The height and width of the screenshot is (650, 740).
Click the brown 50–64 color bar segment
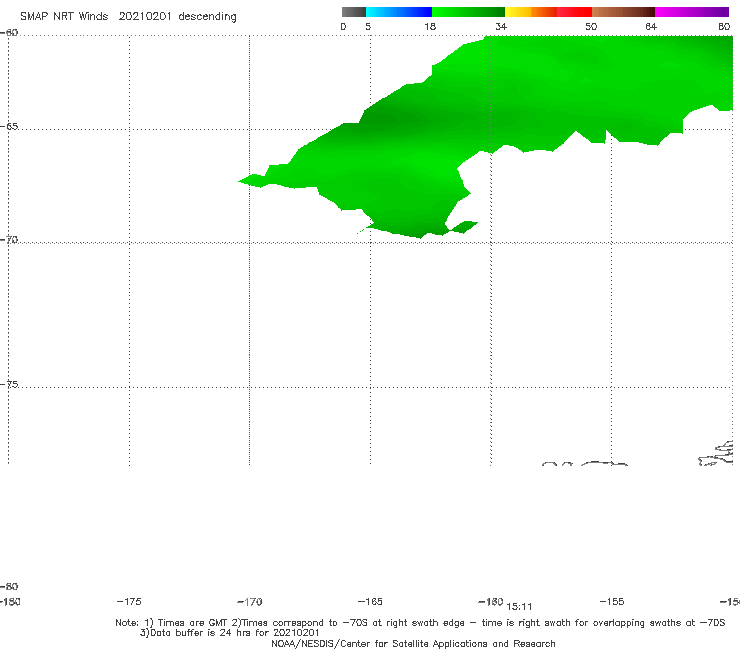(623, 12)
